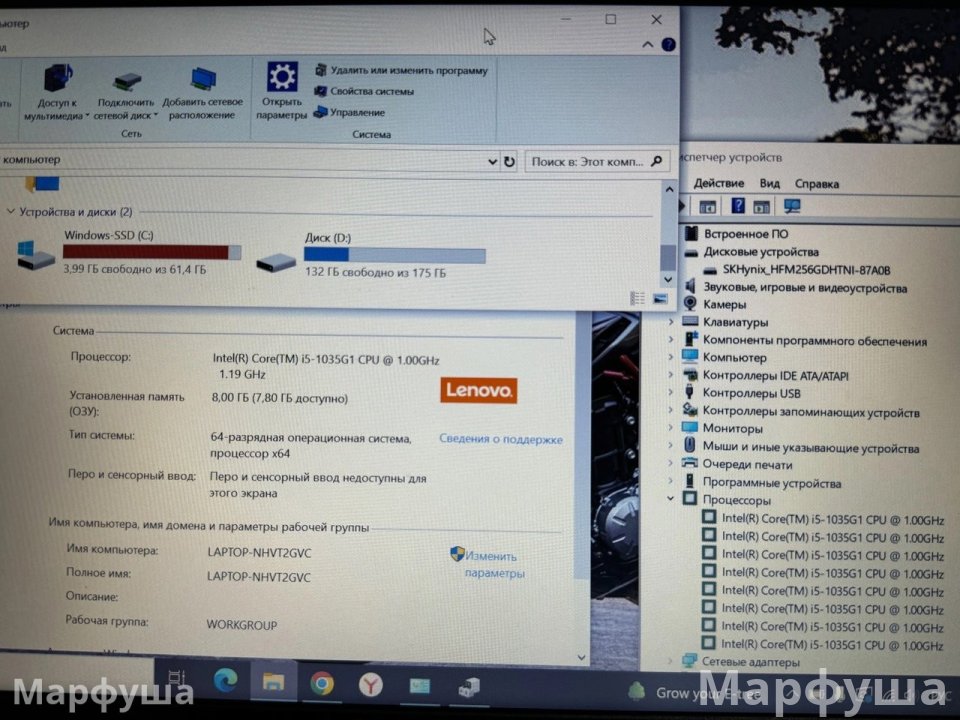
Task: Open the address bar history dropdown
Action: pyautogui.click(x=491, y=161)
